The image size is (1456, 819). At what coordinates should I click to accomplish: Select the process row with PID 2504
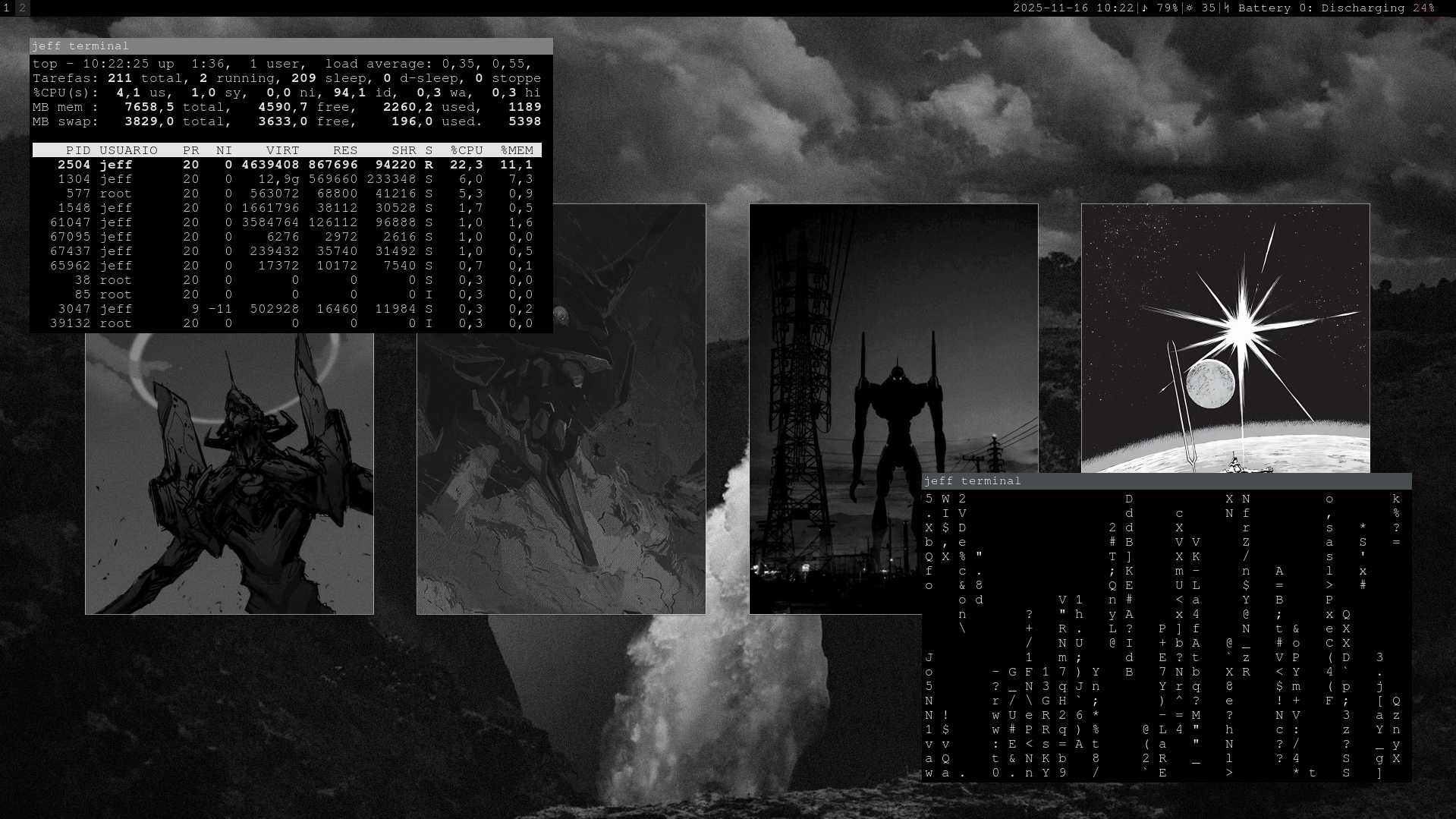pos(286,165)
